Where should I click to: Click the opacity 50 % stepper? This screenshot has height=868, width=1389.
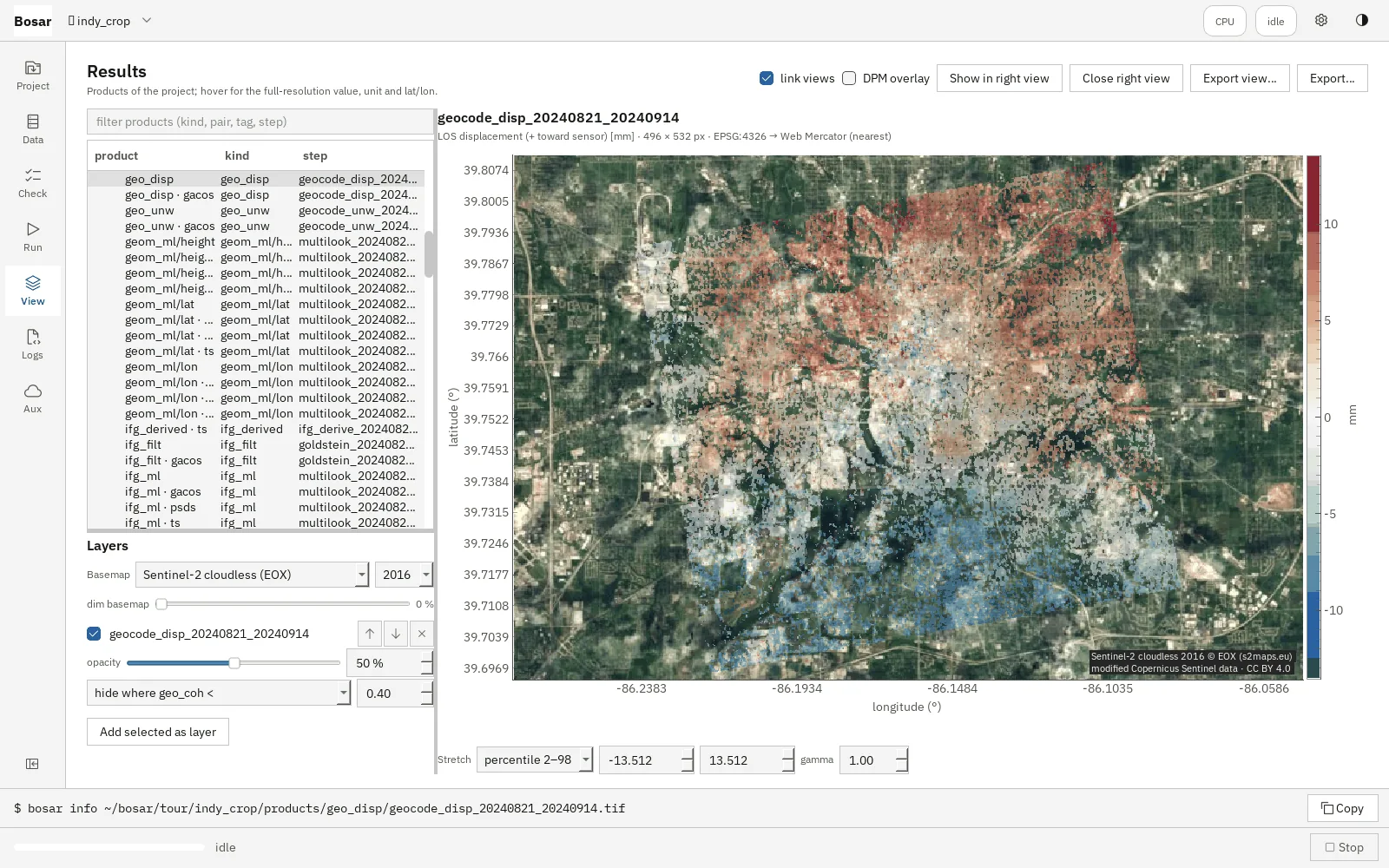coord(390,663)
